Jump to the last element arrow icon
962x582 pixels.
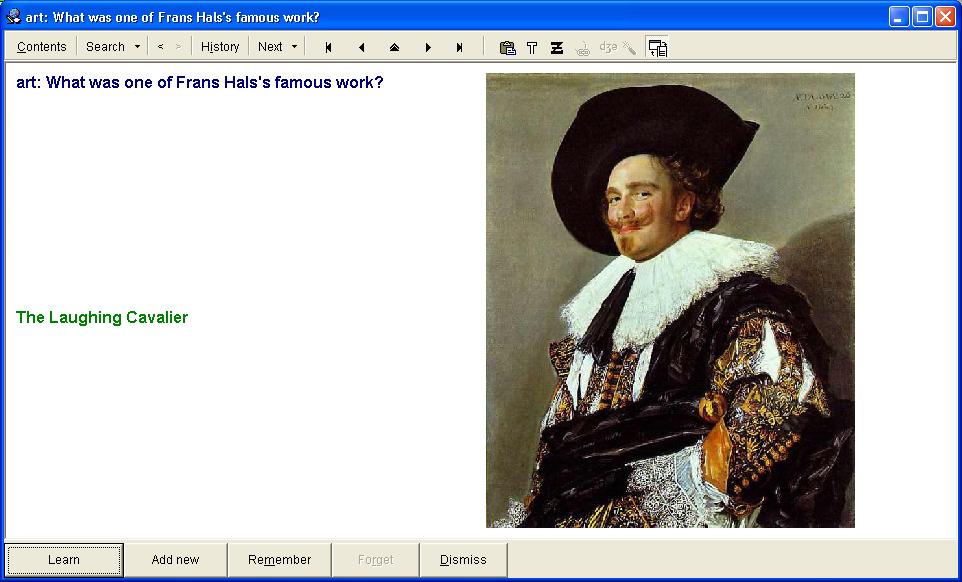click(460, 47)
